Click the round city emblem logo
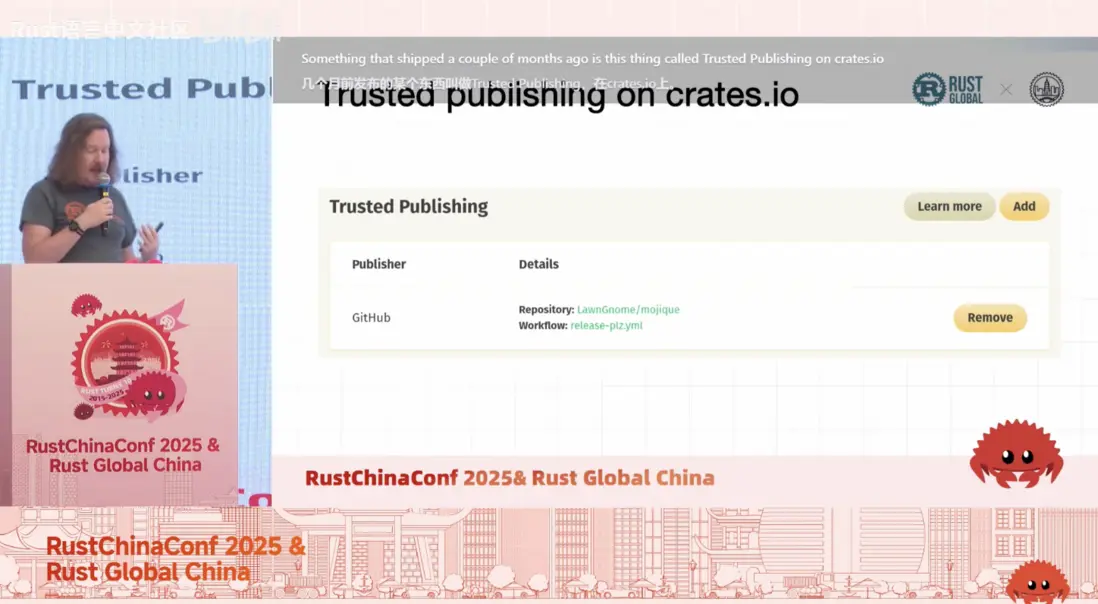 click(x=1046, y=90)
